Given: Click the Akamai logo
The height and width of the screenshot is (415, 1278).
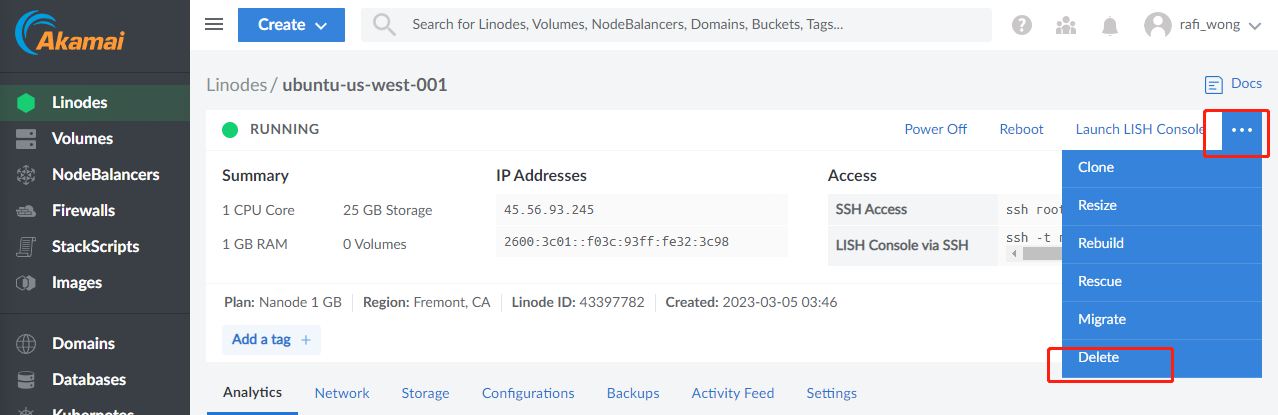Looking at the screenshot, I should [x=67, y=35].
